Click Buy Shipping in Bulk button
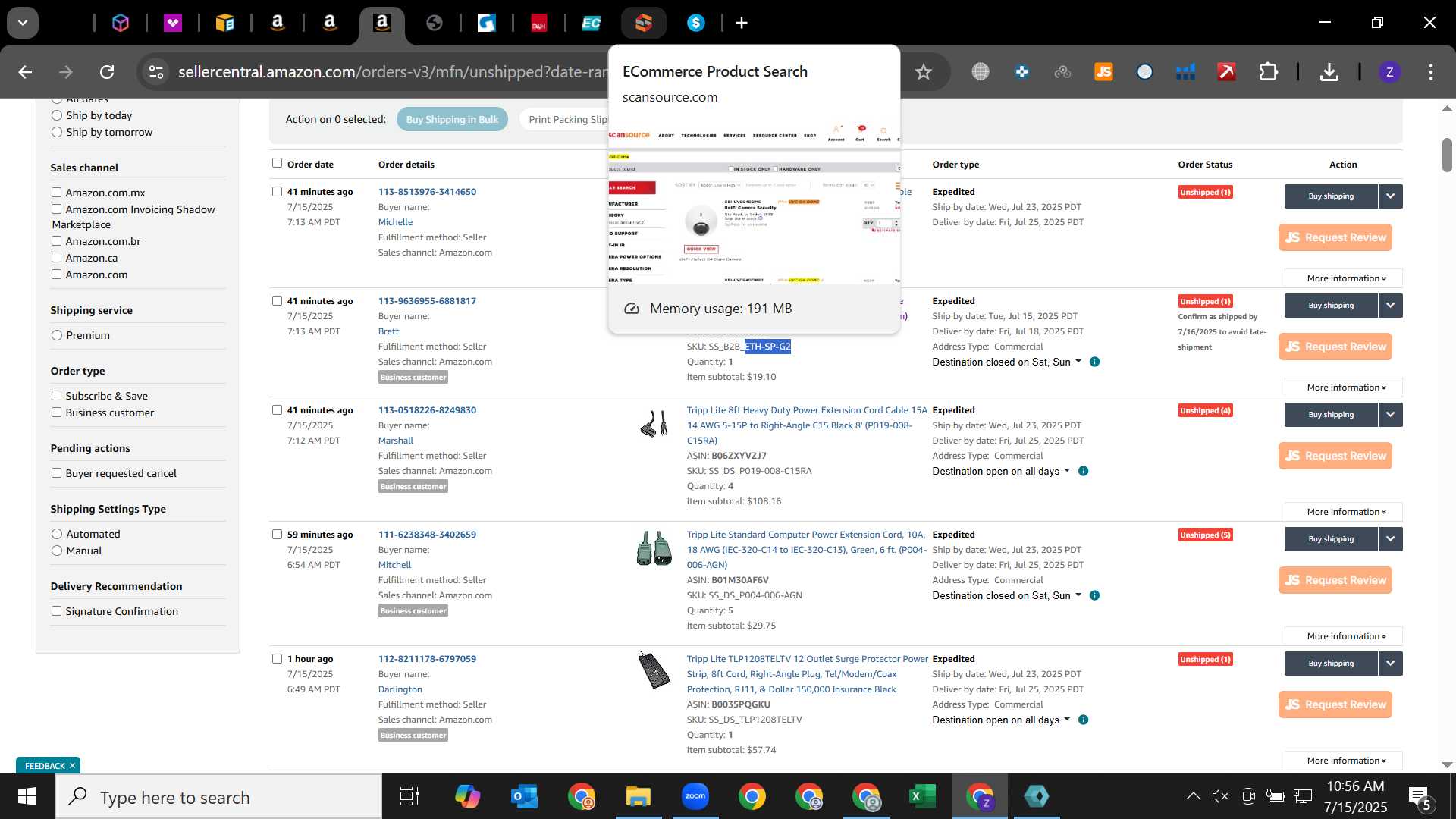 pyautogui.click(x=452, y=119)
